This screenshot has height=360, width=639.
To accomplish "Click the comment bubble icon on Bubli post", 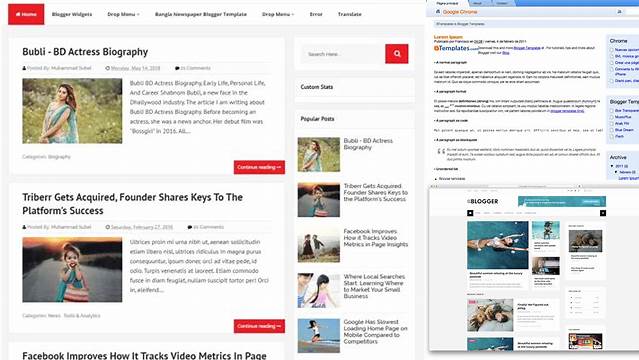I will click(x=177, y=68).
